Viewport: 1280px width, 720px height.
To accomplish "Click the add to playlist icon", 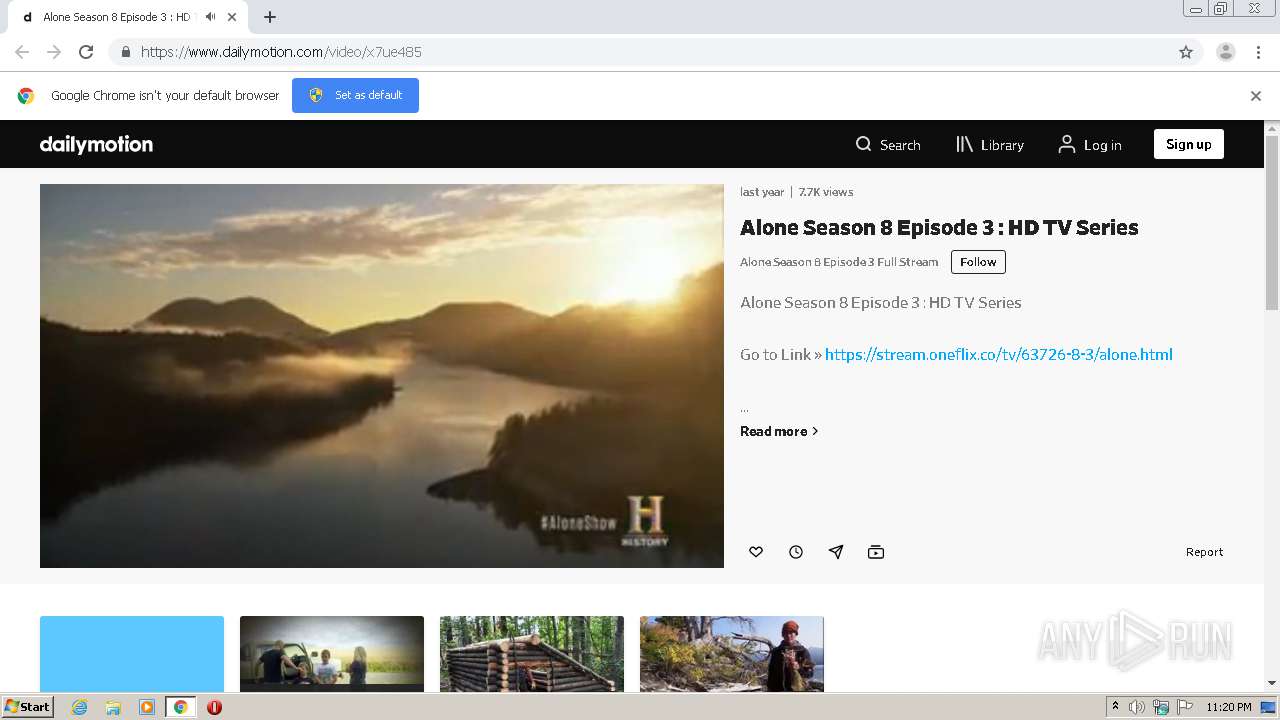I will point(876,552).
